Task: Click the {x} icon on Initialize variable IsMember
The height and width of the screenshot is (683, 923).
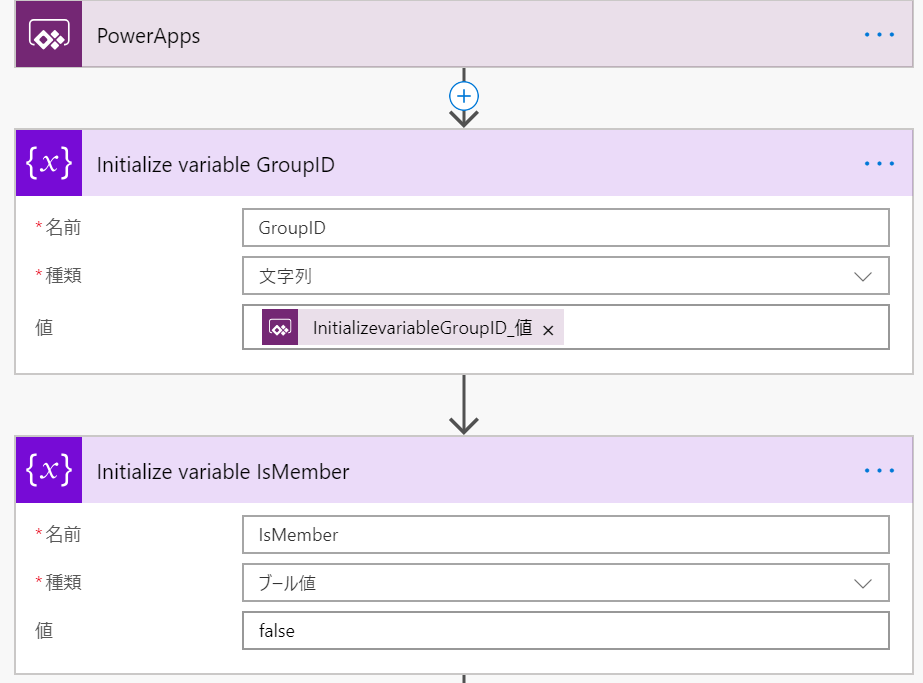Action: pos(48,470)
